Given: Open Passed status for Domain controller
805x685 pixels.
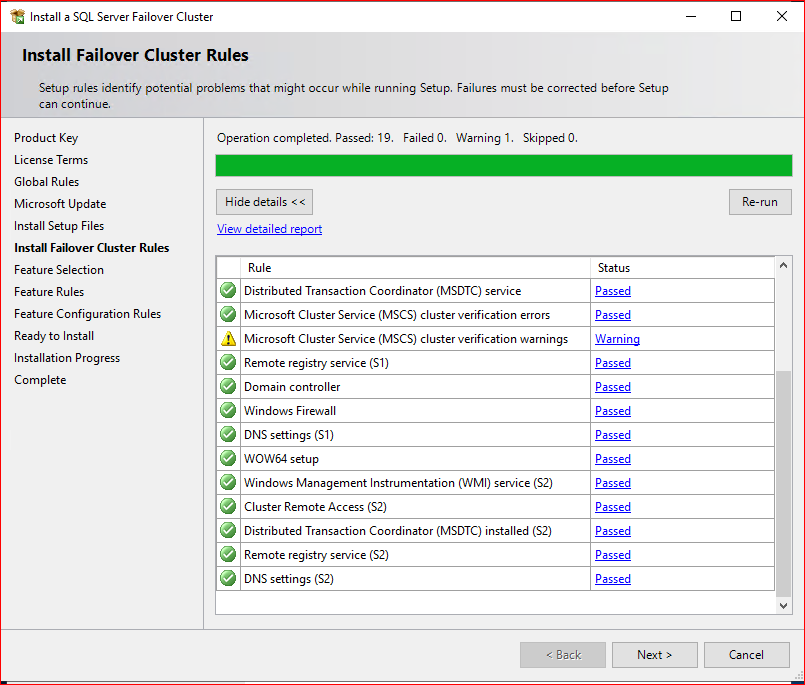Looking at the screenshot, I should point(612,387).
